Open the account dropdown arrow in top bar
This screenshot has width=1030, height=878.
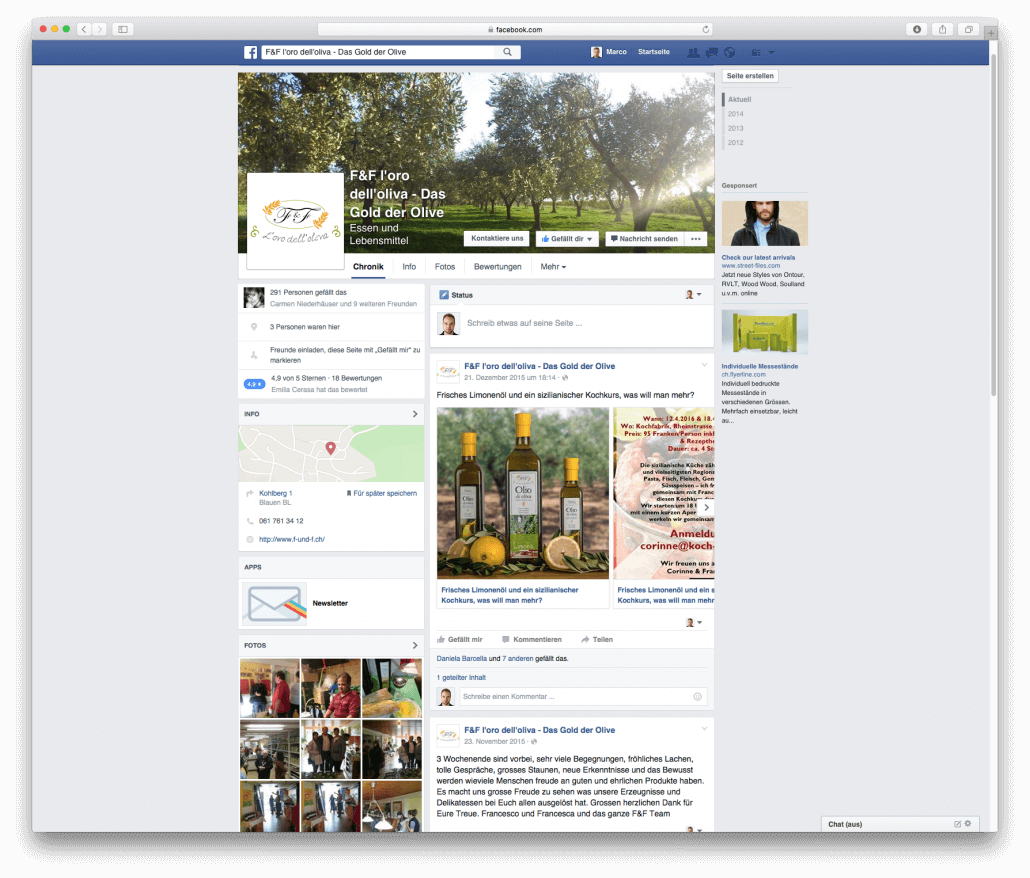[772, 53]
